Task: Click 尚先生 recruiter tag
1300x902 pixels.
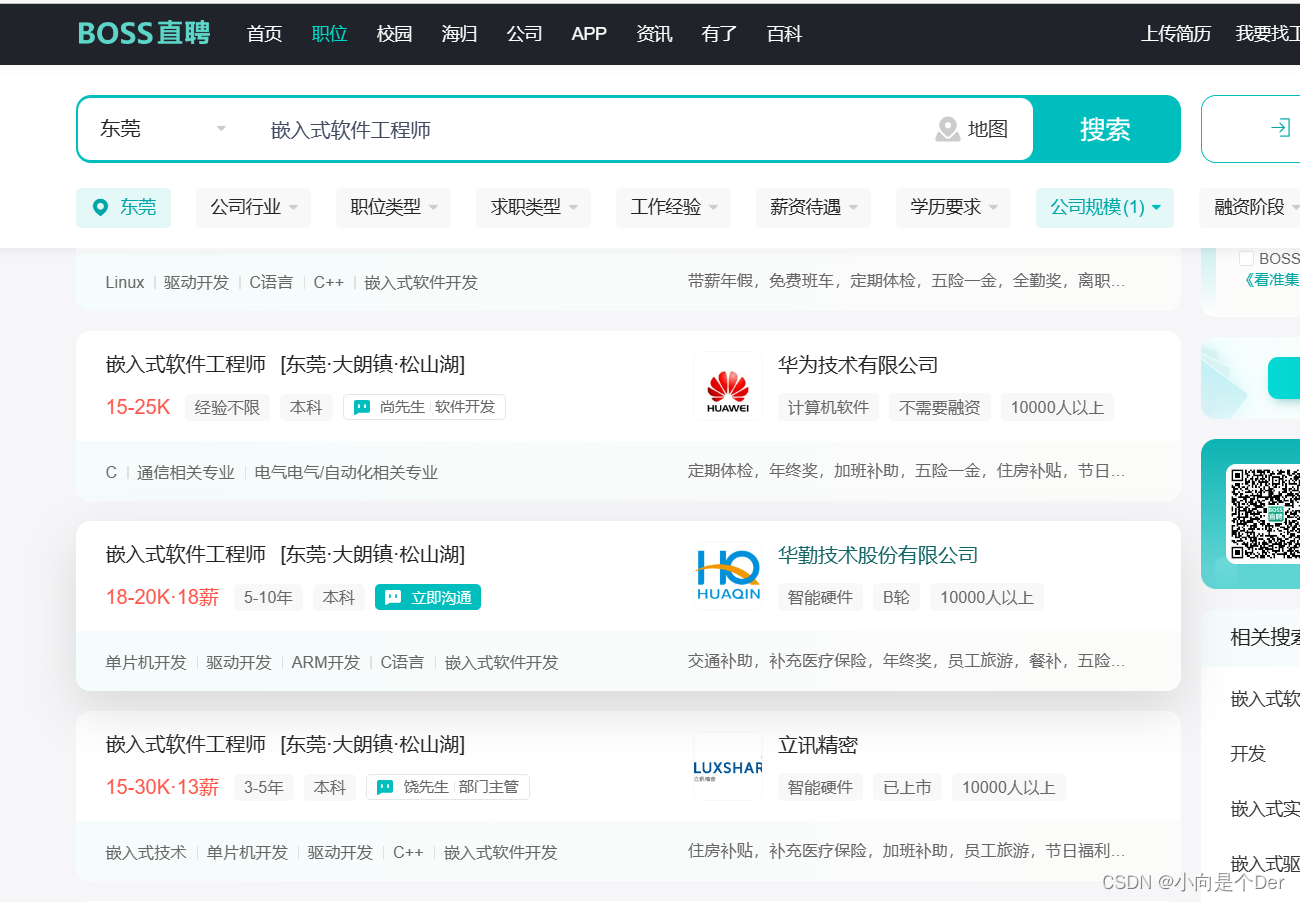Action: [424, 407]
